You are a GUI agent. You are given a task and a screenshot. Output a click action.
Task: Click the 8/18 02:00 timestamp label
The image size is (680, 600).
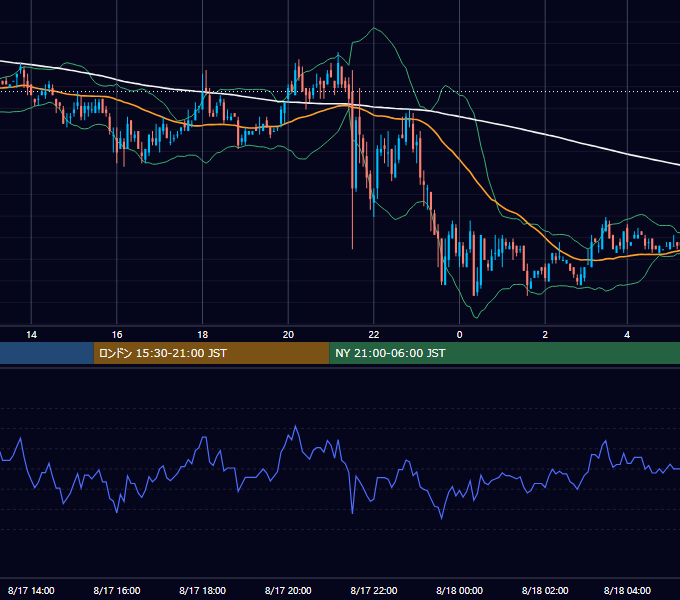click(545, 590)
